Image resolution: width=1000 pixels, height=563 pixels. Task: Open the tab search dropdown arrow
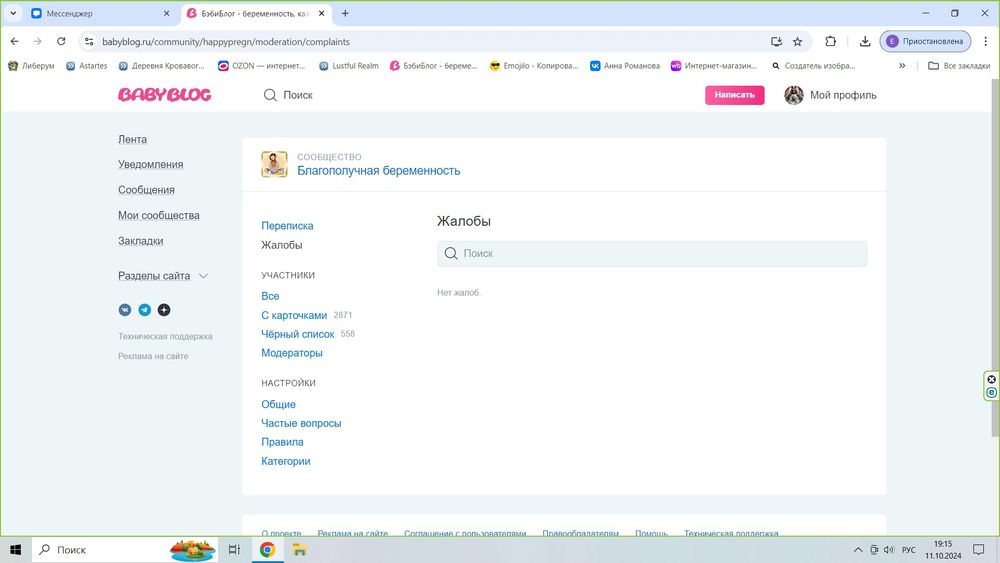tap(13, 13)
